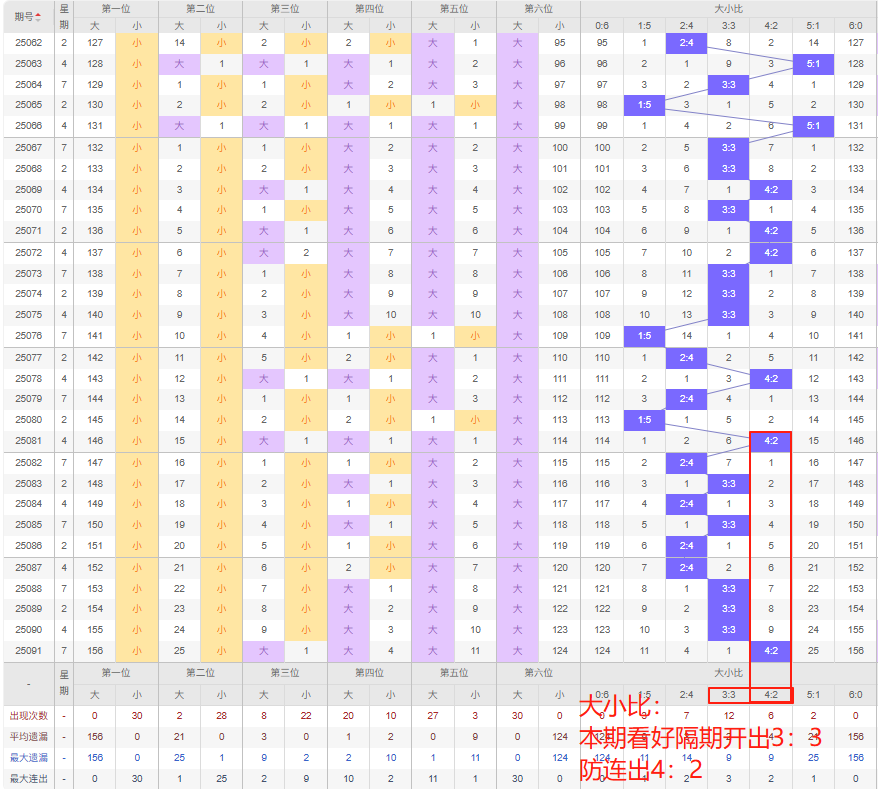
Task: Click period number 25081
Action: coord(29,441)
